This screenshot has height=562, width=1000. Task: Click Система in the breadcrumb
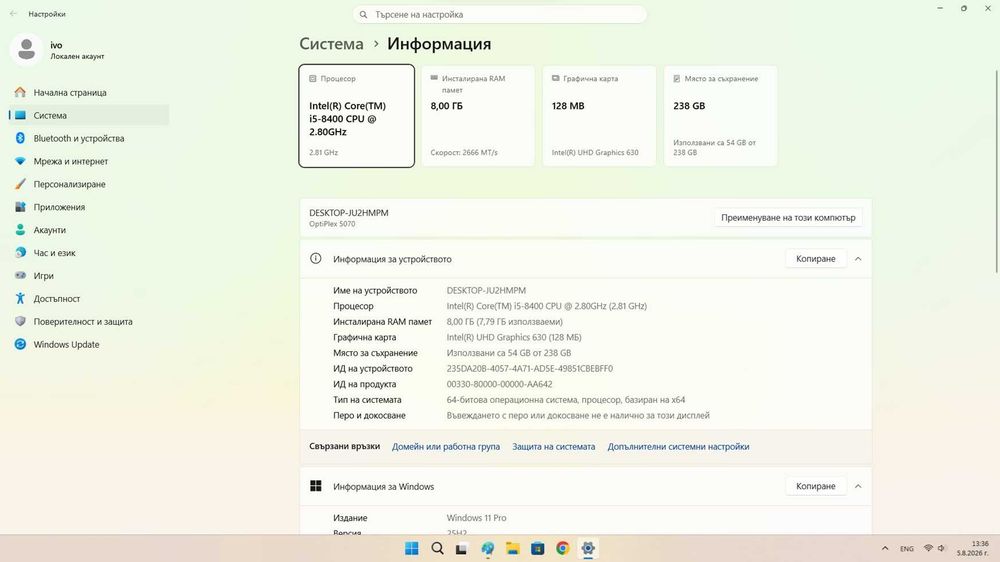click(x=331, y=44)
